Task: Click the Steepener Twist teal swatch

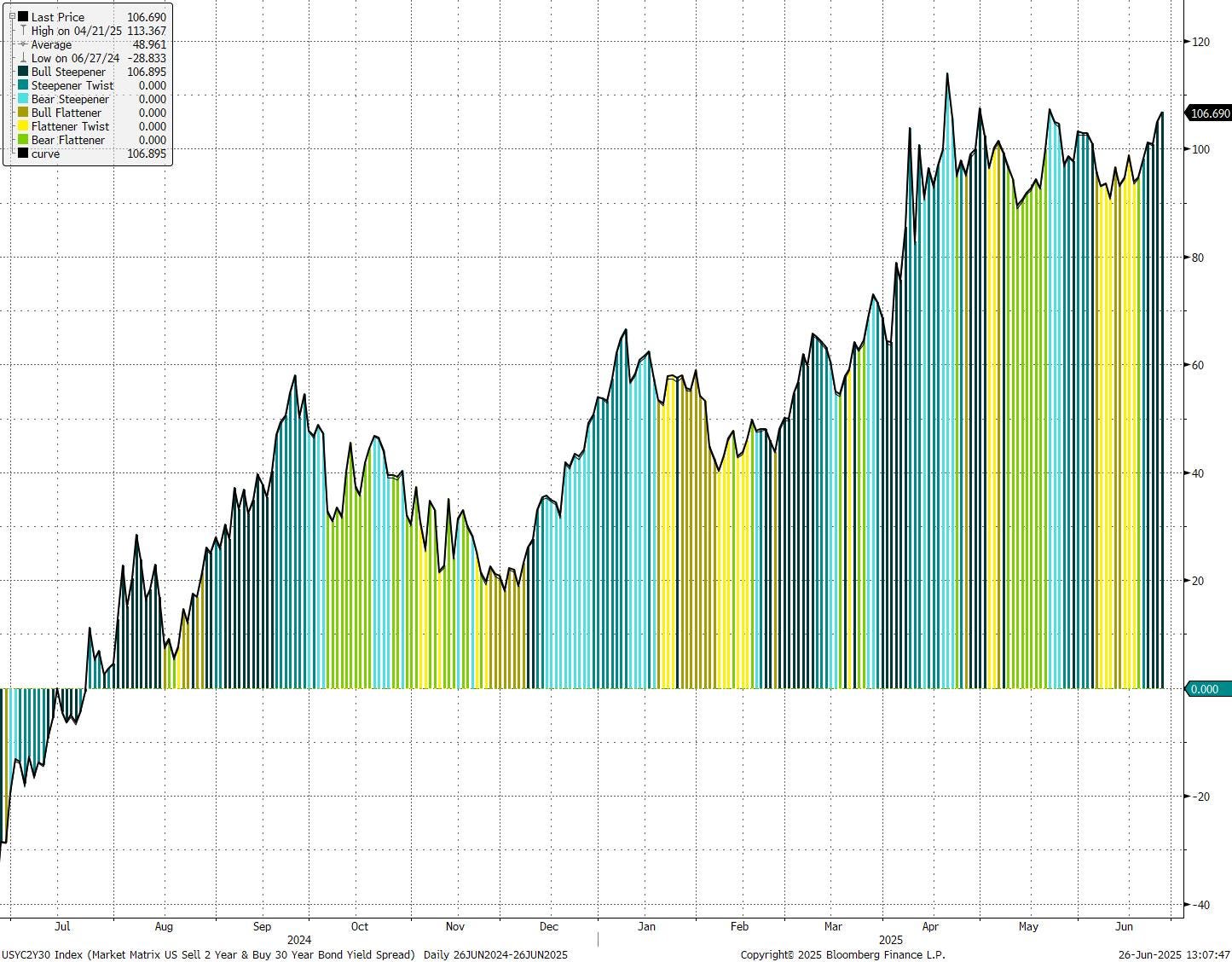Action: point(23,85)
